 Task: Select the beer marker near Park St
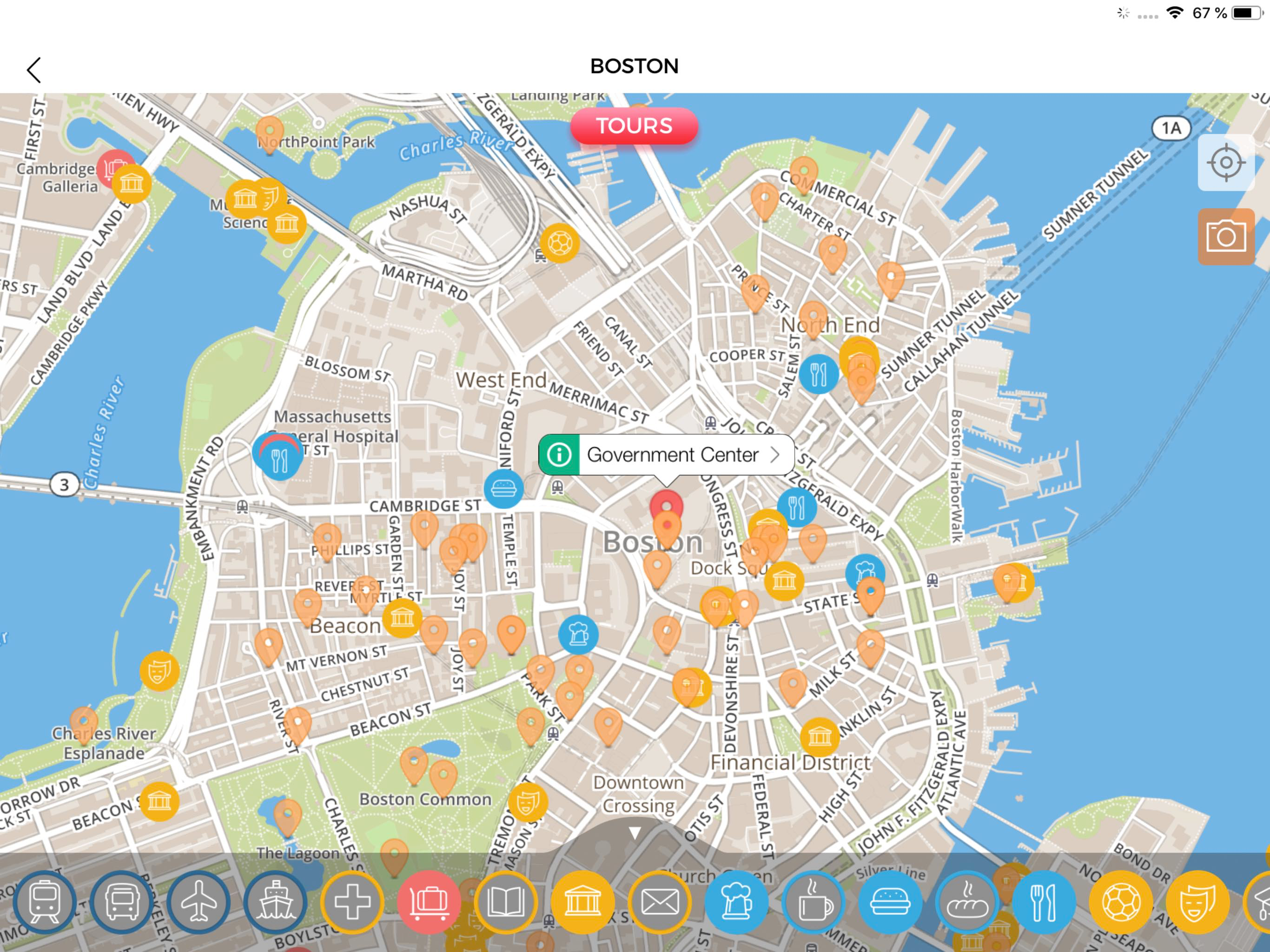(x=578, y=635)
